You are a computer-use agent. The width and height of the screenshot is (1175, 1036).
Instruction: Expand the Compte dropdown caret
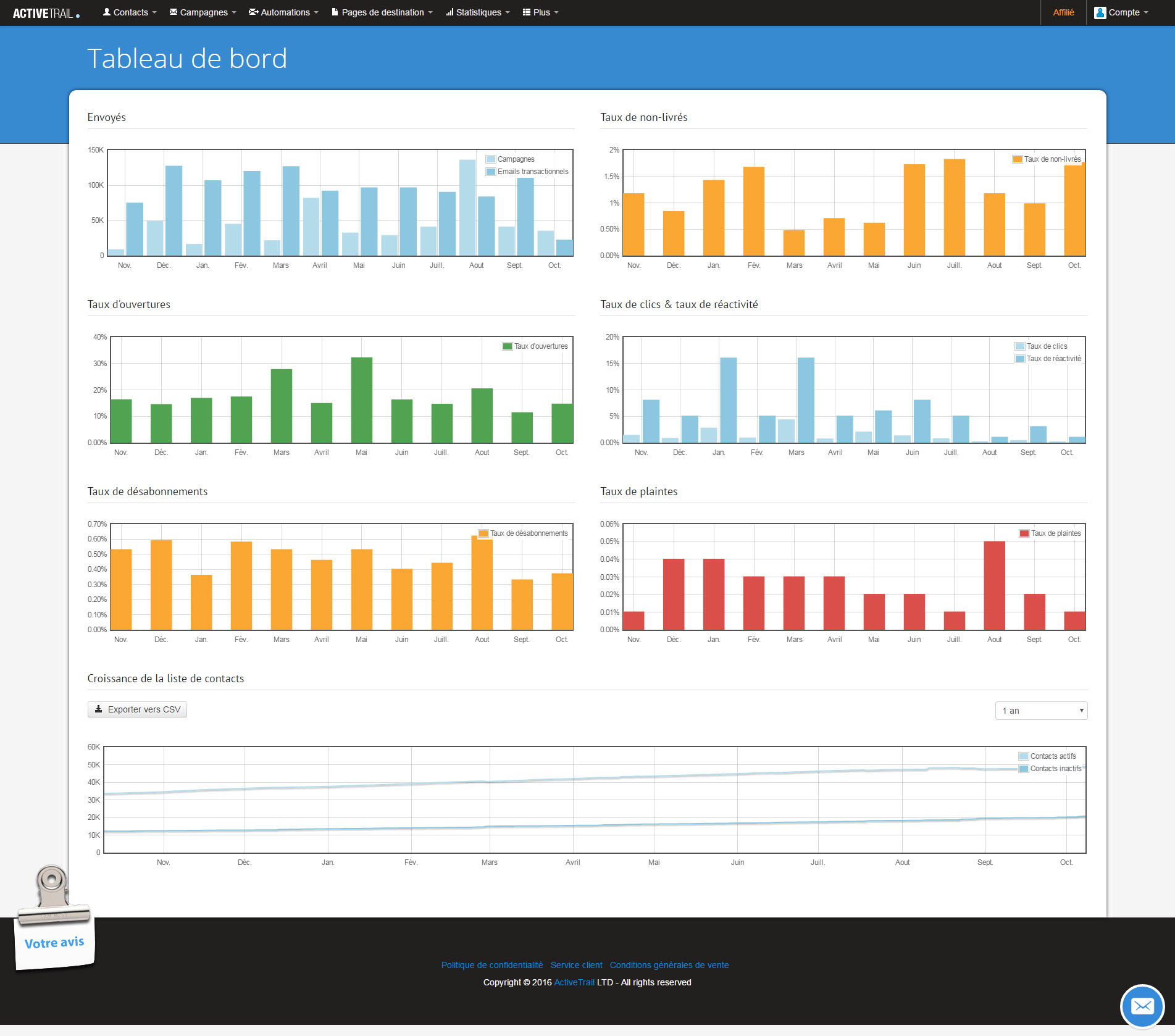pyautogui.click(x=1146, y=12)
